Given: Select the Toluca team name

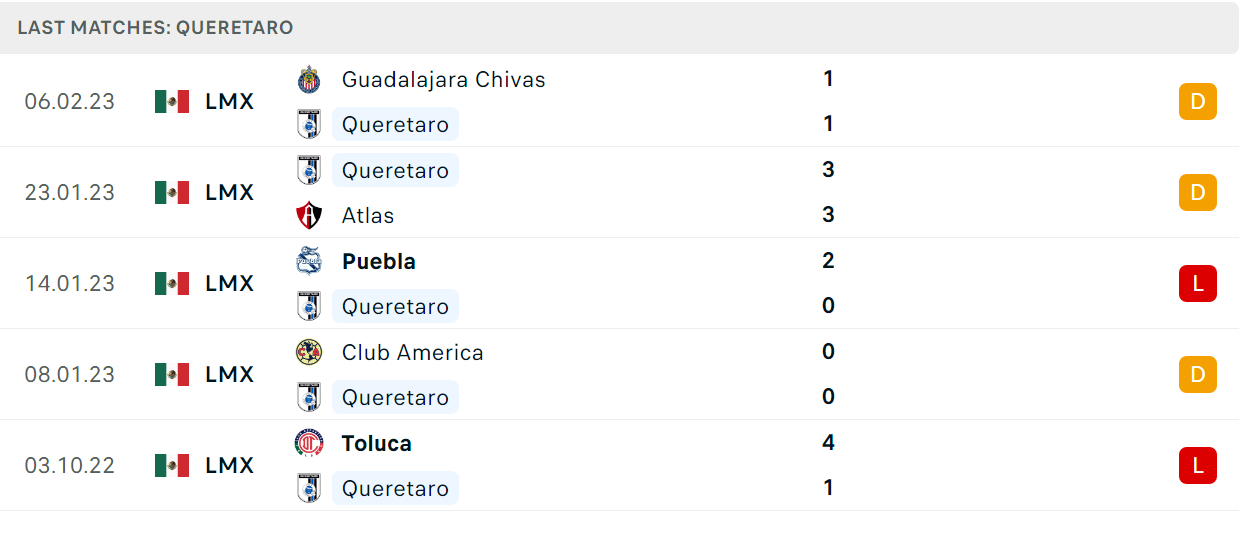Looking at the screenshot, I should 377,443.
